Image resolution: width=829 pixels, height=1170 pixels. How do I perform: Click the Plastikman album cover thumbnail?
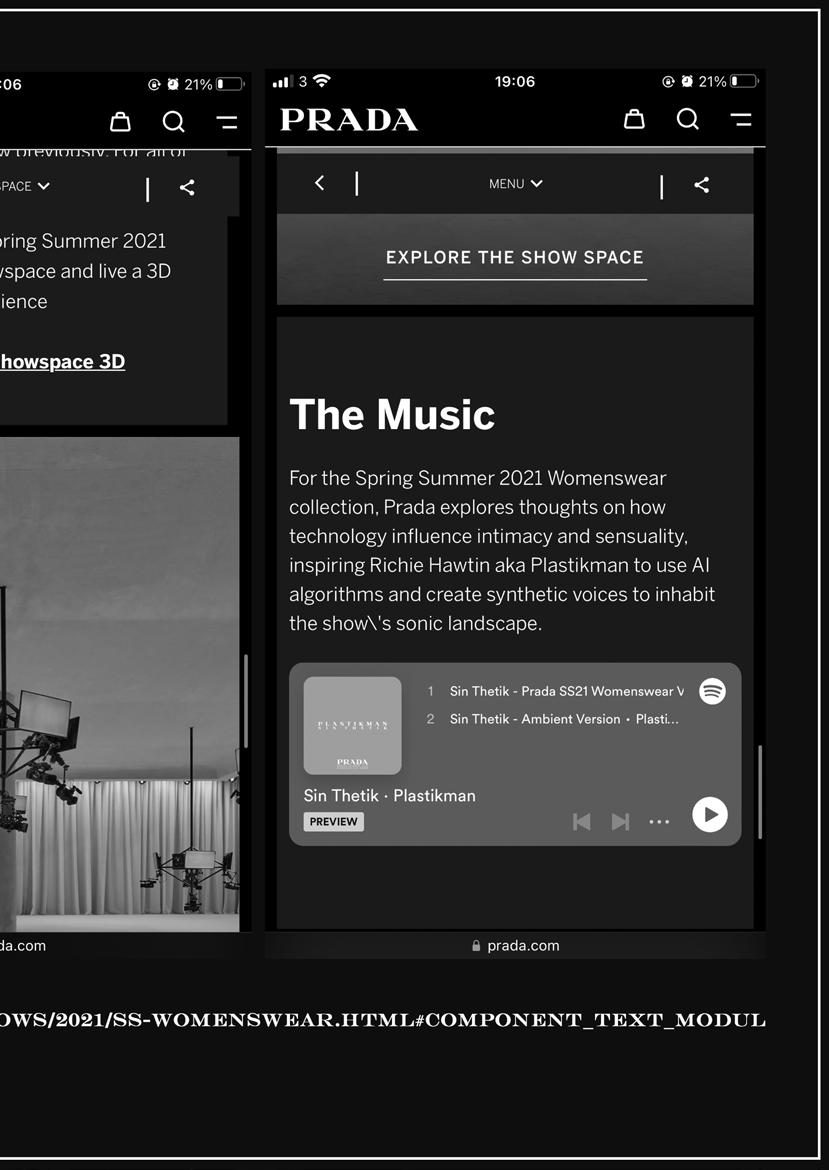[352, 725]
